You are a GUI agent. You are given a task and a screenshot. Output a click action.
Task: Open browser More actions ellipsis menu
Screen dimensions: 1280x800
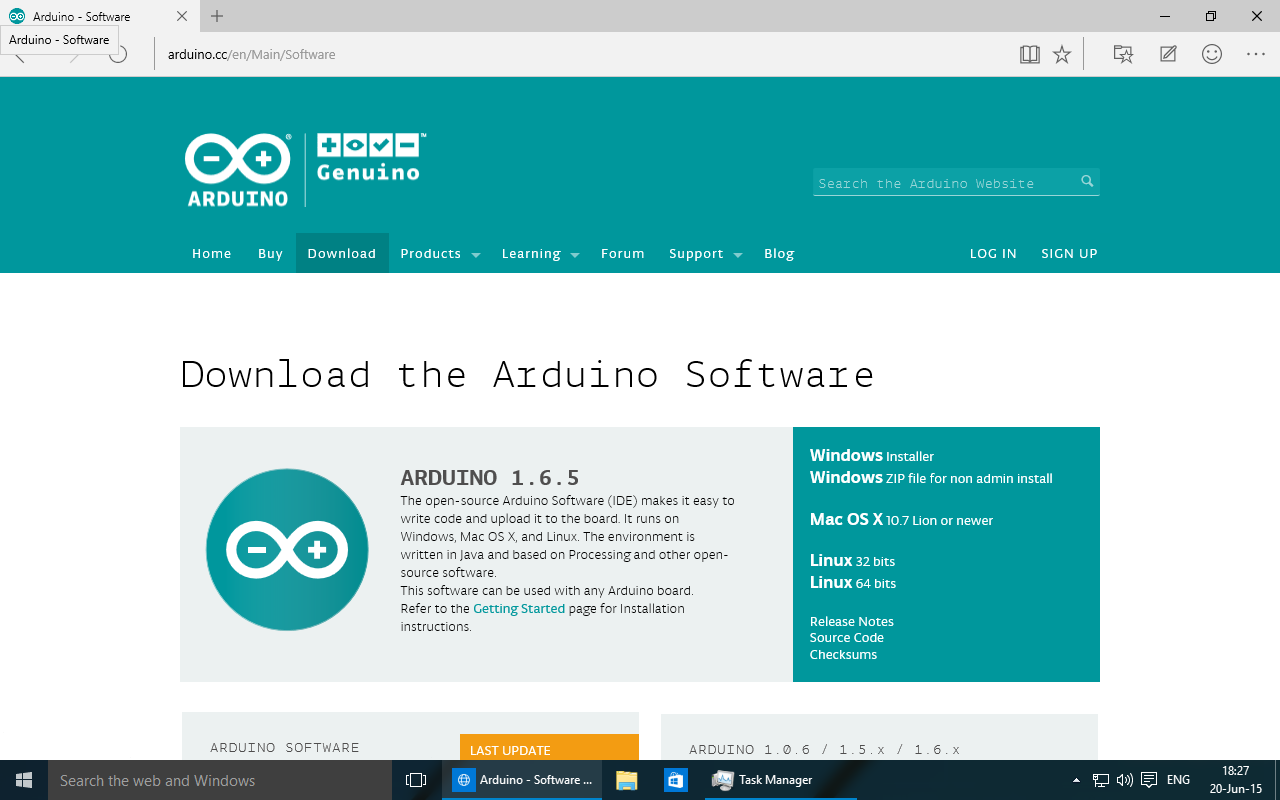coord(1256,54)
